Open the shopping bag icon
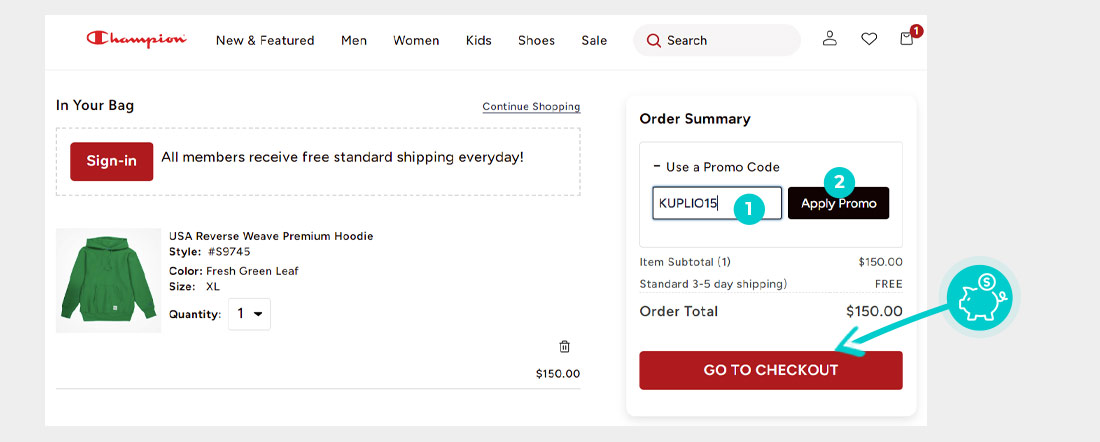Image resolution: width=1100 pixels, height=442 pixels. coord(906,39)
